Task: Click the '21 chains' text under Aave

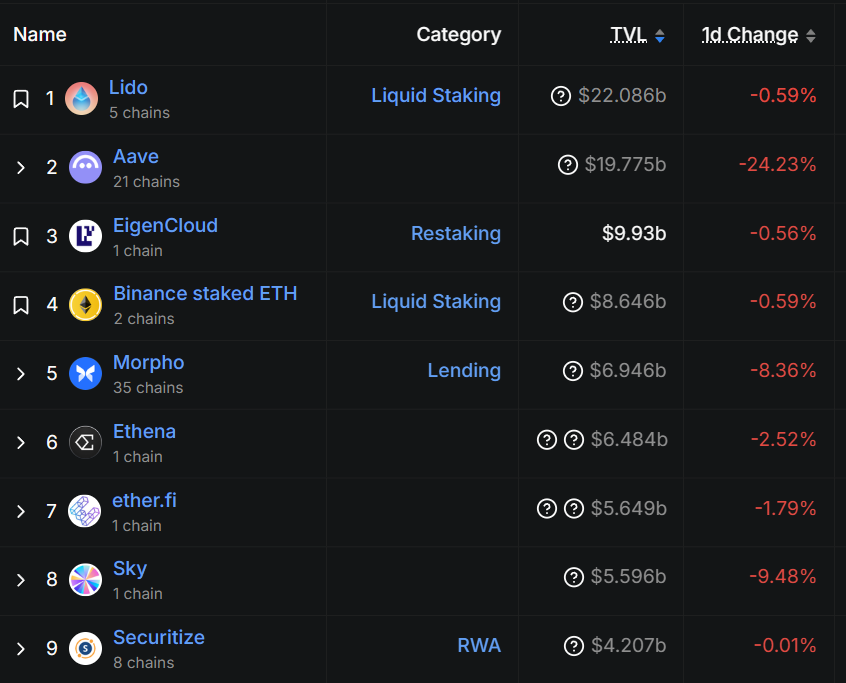Action: pos(146,182)
